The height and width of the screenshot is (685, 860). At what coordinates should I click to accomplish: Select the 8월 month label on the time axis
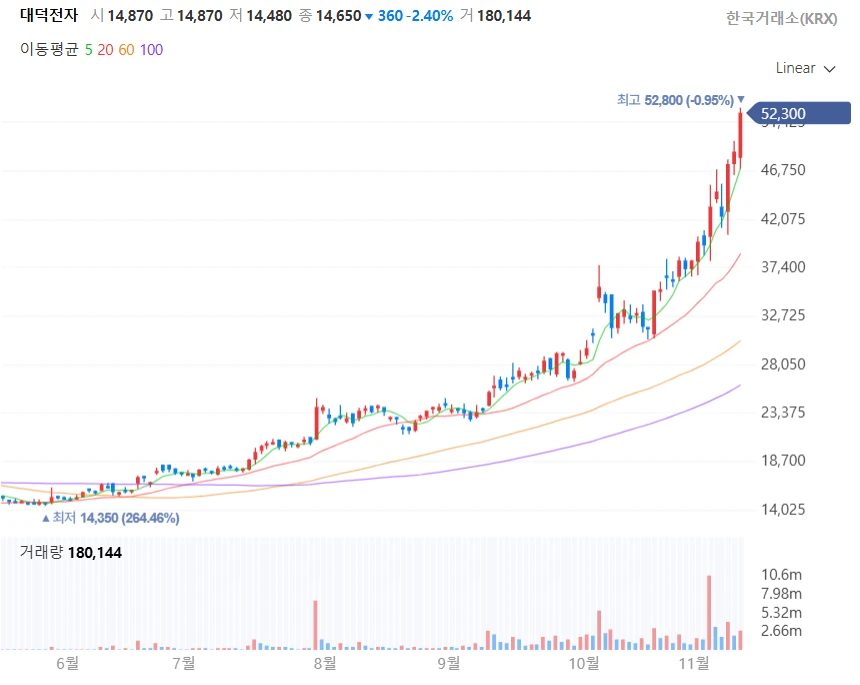pos(323,662)
